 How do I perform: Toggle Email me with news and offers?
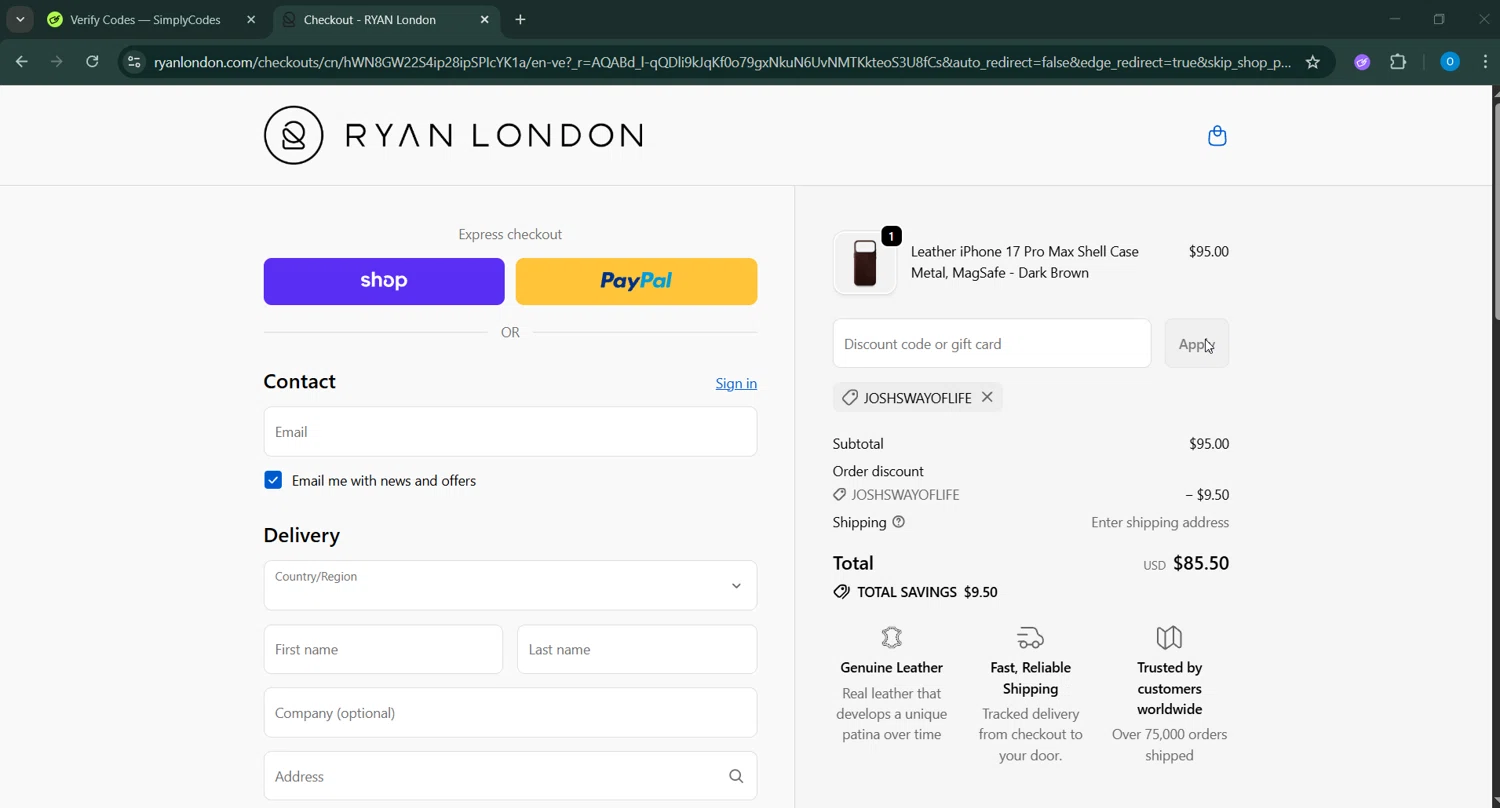273,480
